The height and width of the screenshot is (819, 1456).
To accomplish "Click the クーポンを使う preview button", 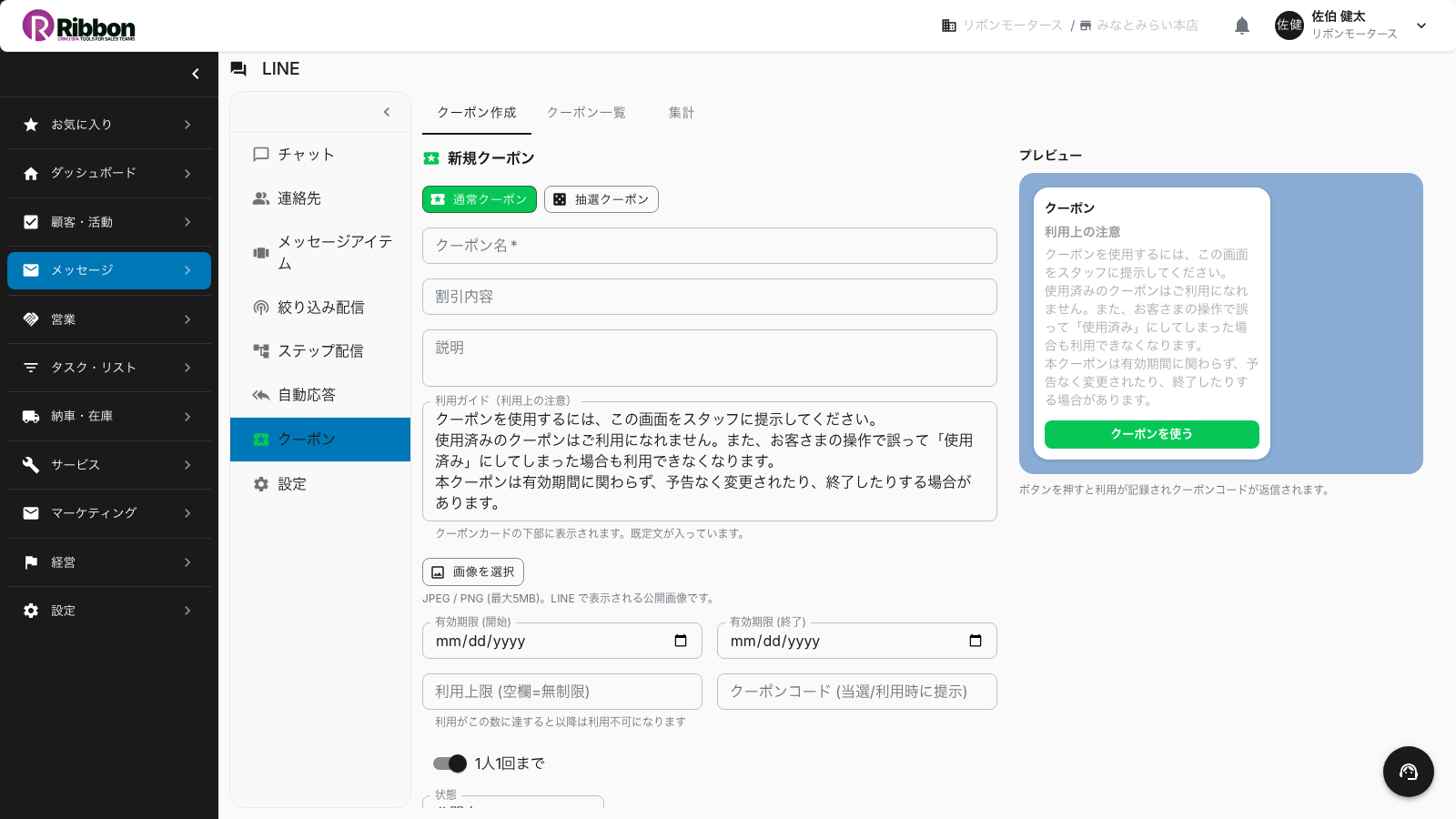I will pos(1152,434).
